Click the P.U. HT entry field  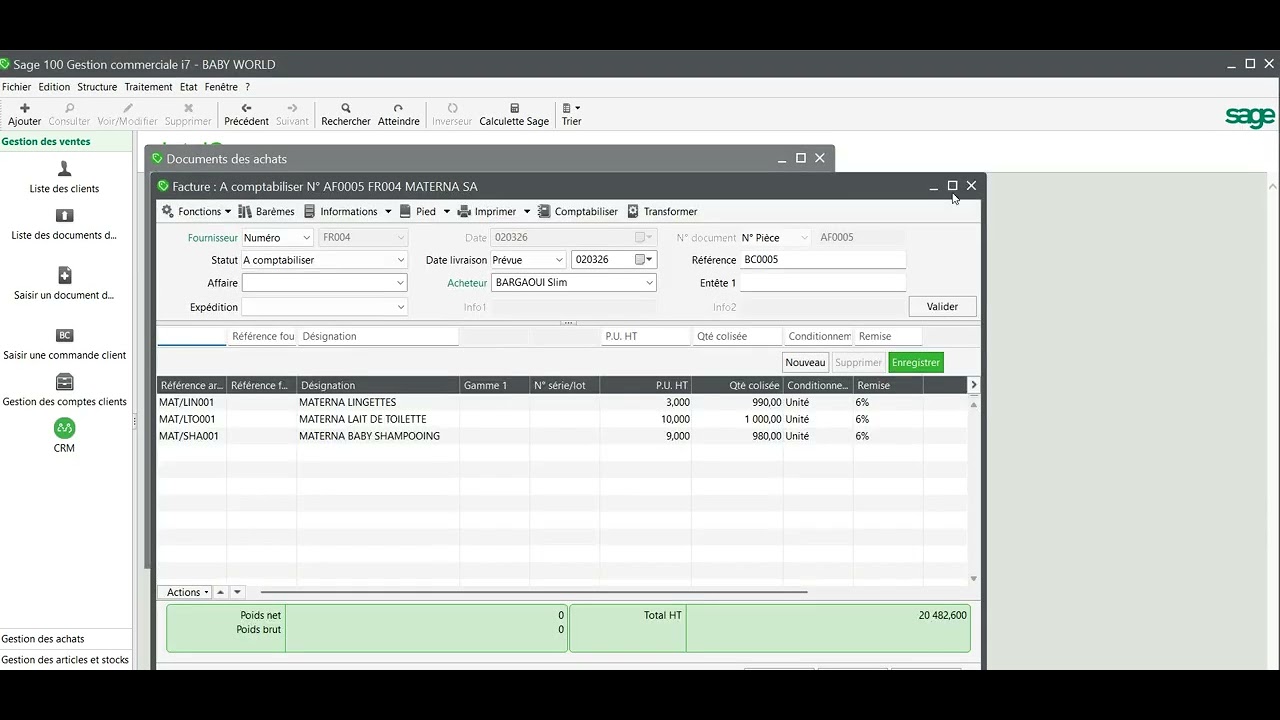645,336
